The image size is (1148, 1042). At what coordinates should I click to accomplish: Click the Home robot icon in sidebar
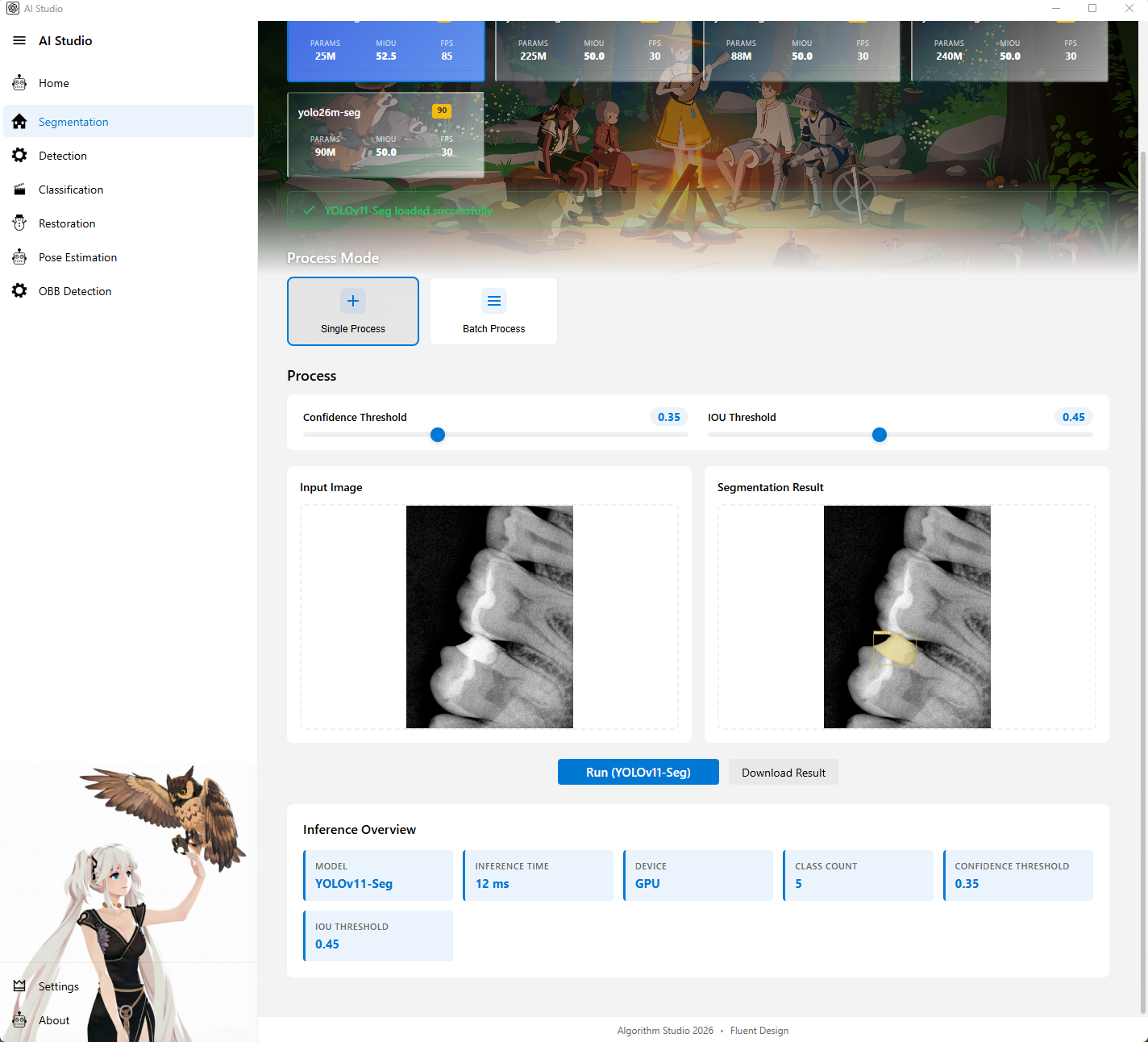tap(19, 83)
